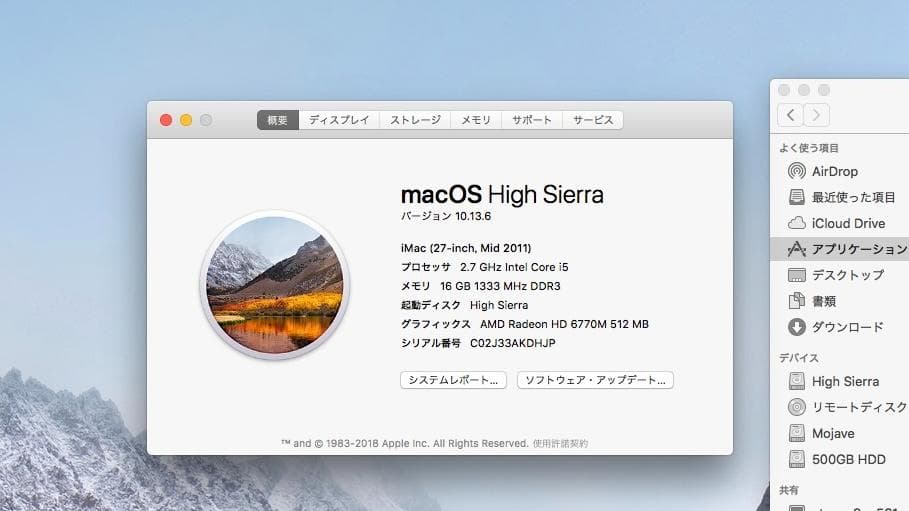Switch to the サポート tab
The image size is (909, 511).
(532, 120)
